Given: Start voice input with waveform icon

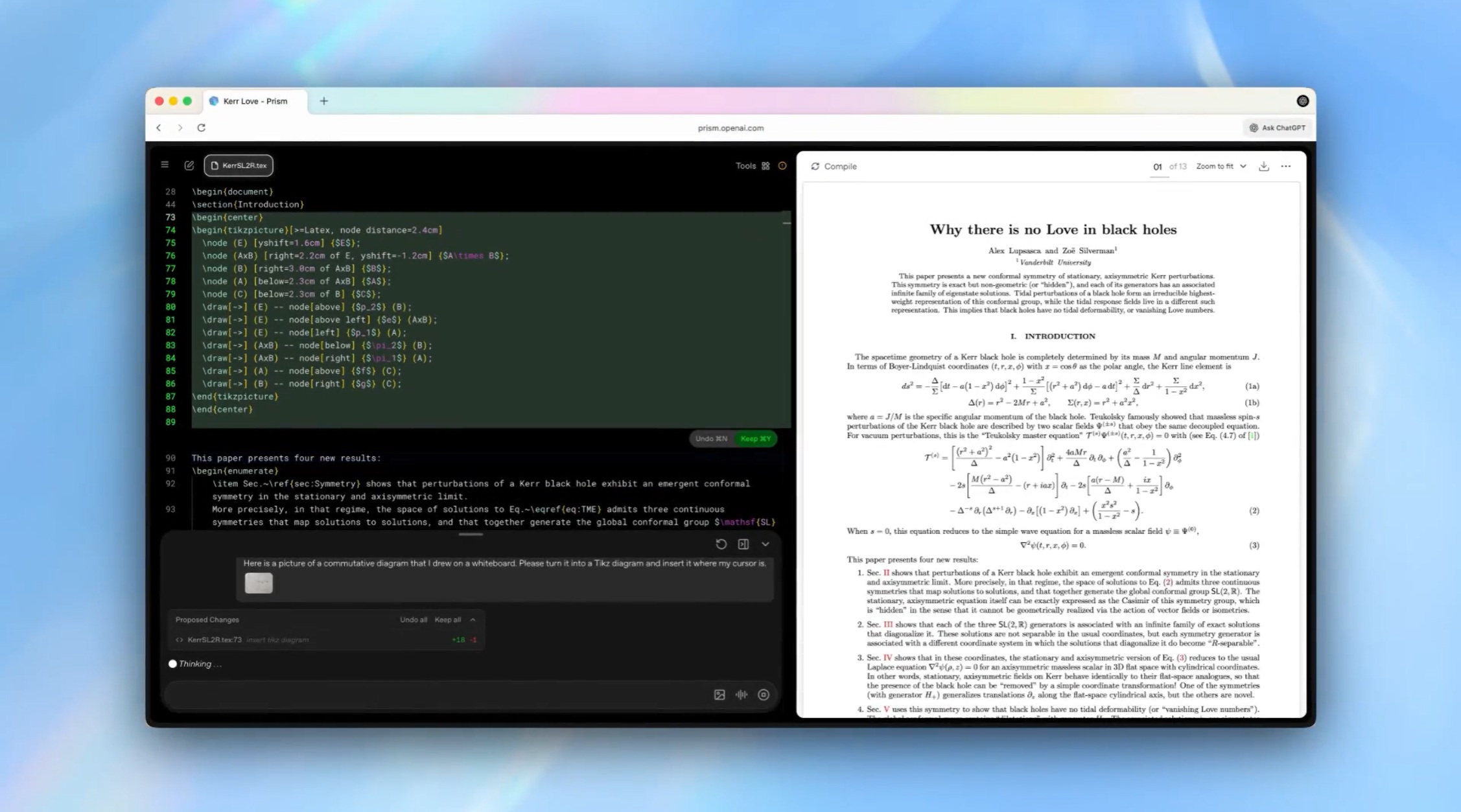Looking at the screenshot, I should (742, 695).
